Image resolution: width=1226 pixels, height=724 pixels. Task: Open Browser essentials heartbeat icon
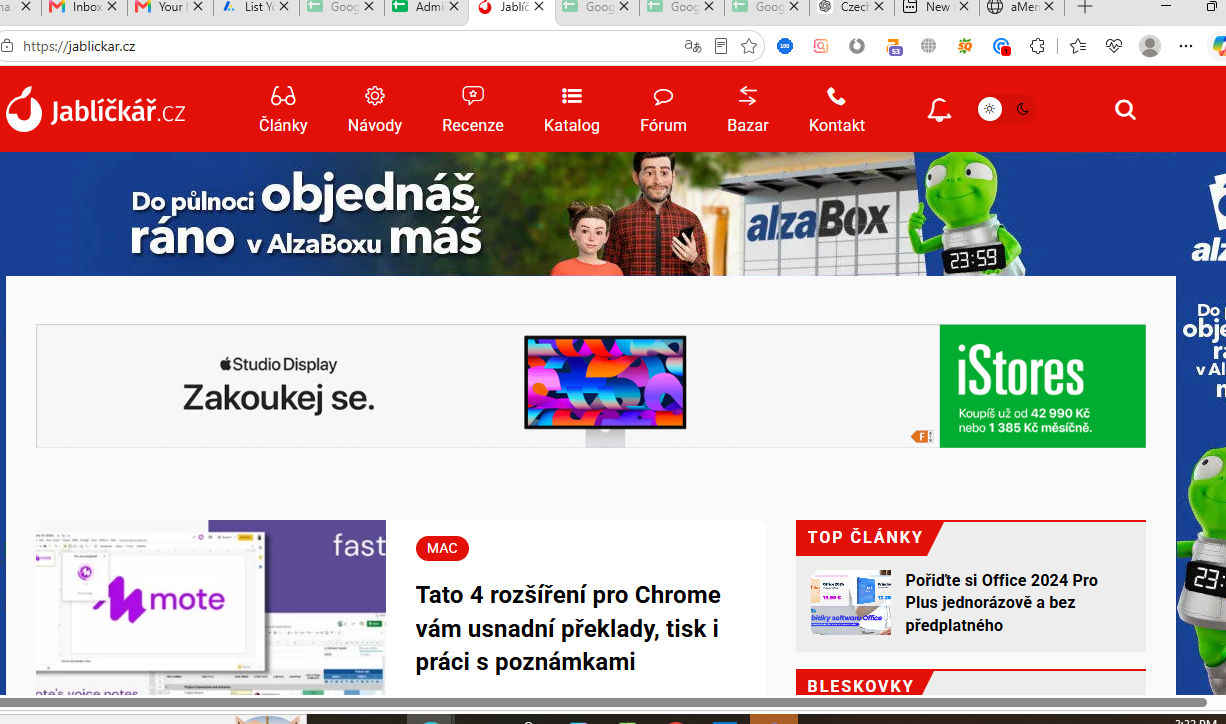[1114, 46]
